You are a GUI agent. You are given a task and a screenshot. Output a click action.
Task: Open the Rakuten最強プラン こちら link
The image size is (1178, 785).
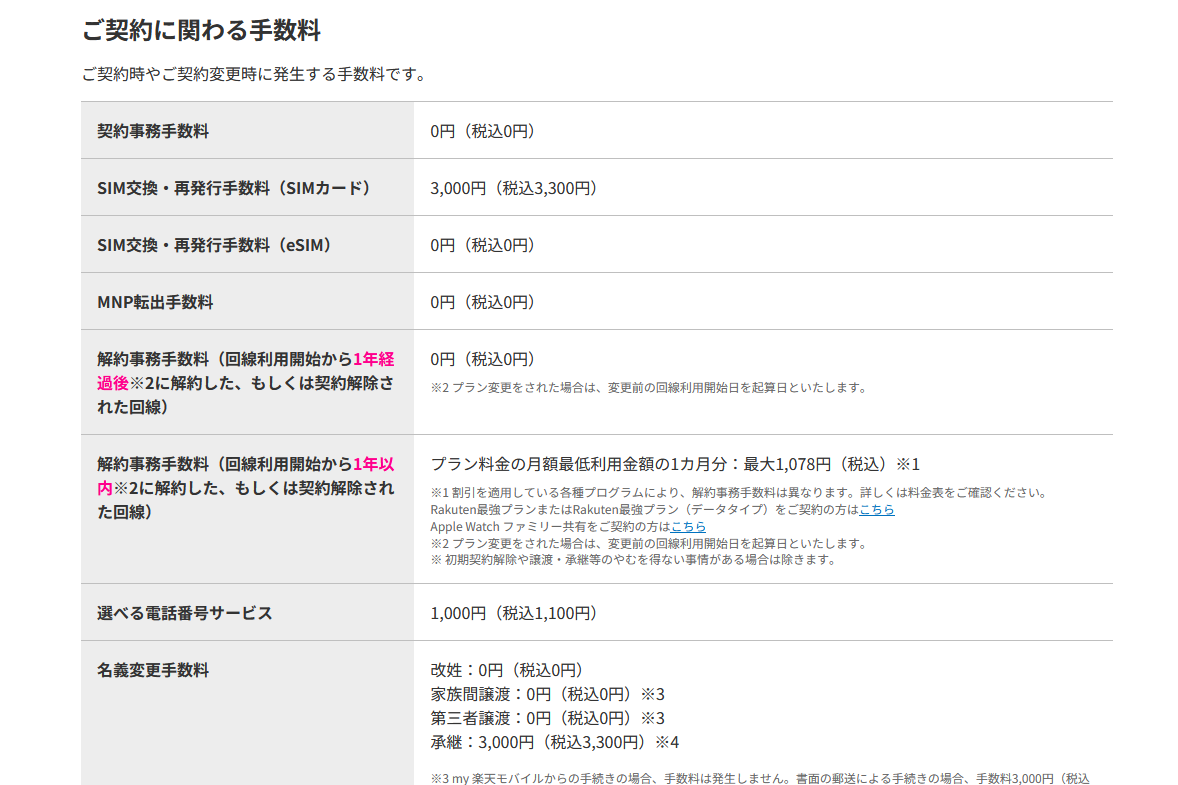875,509
